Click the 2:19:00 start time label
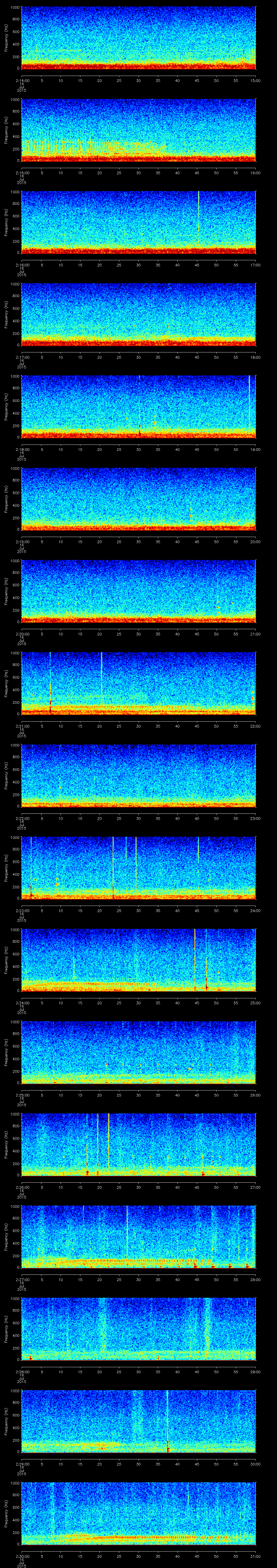 point(21,542)
